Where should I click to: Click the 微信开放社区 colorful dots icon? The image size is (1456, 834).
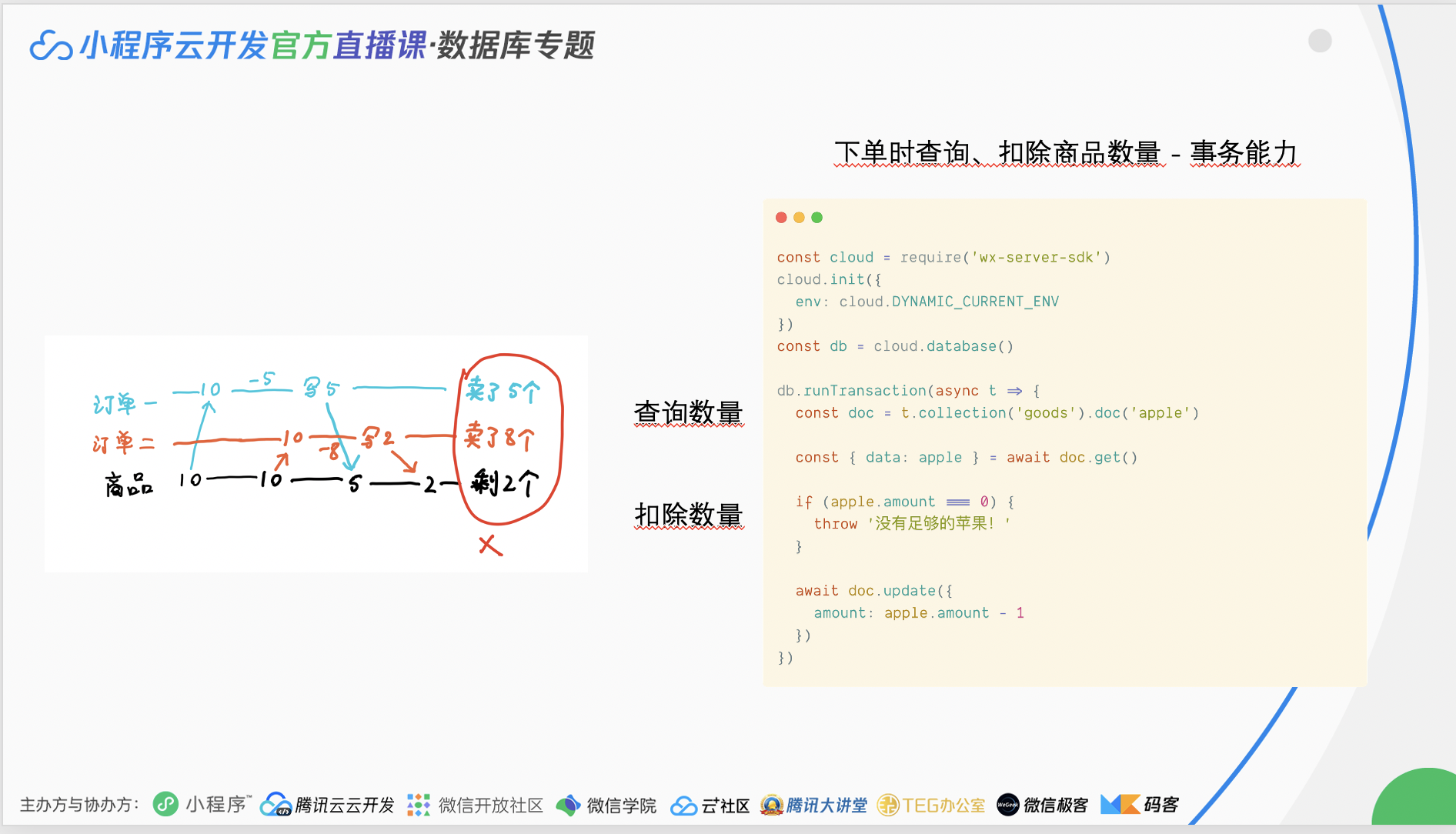click(419, 805)
